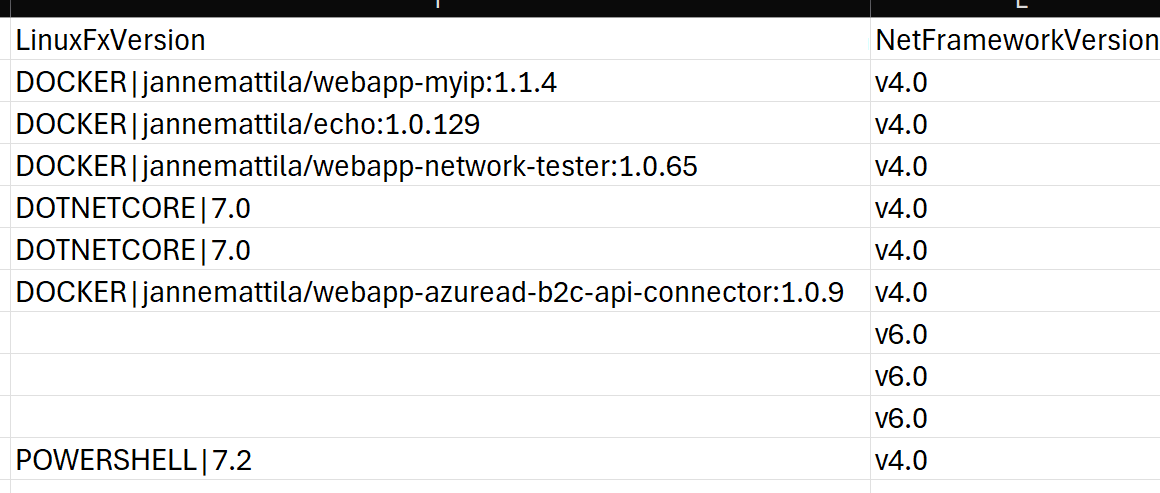Viewport: 1160px width, 493px height.
Task: Click the column header above LinuxFxVersion
Action: tap(440, 8)
